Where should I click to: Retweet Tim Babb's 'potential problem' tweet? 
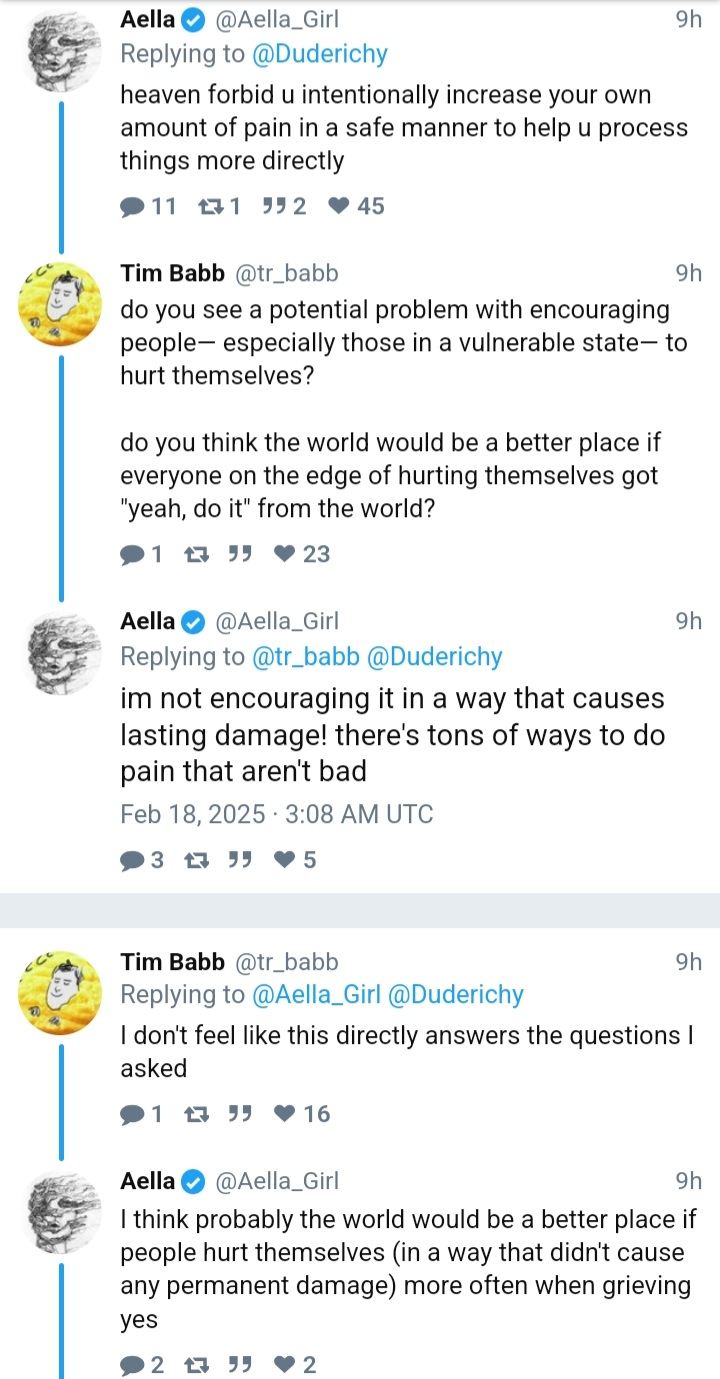pyautogui.click(x=196, y=554)
